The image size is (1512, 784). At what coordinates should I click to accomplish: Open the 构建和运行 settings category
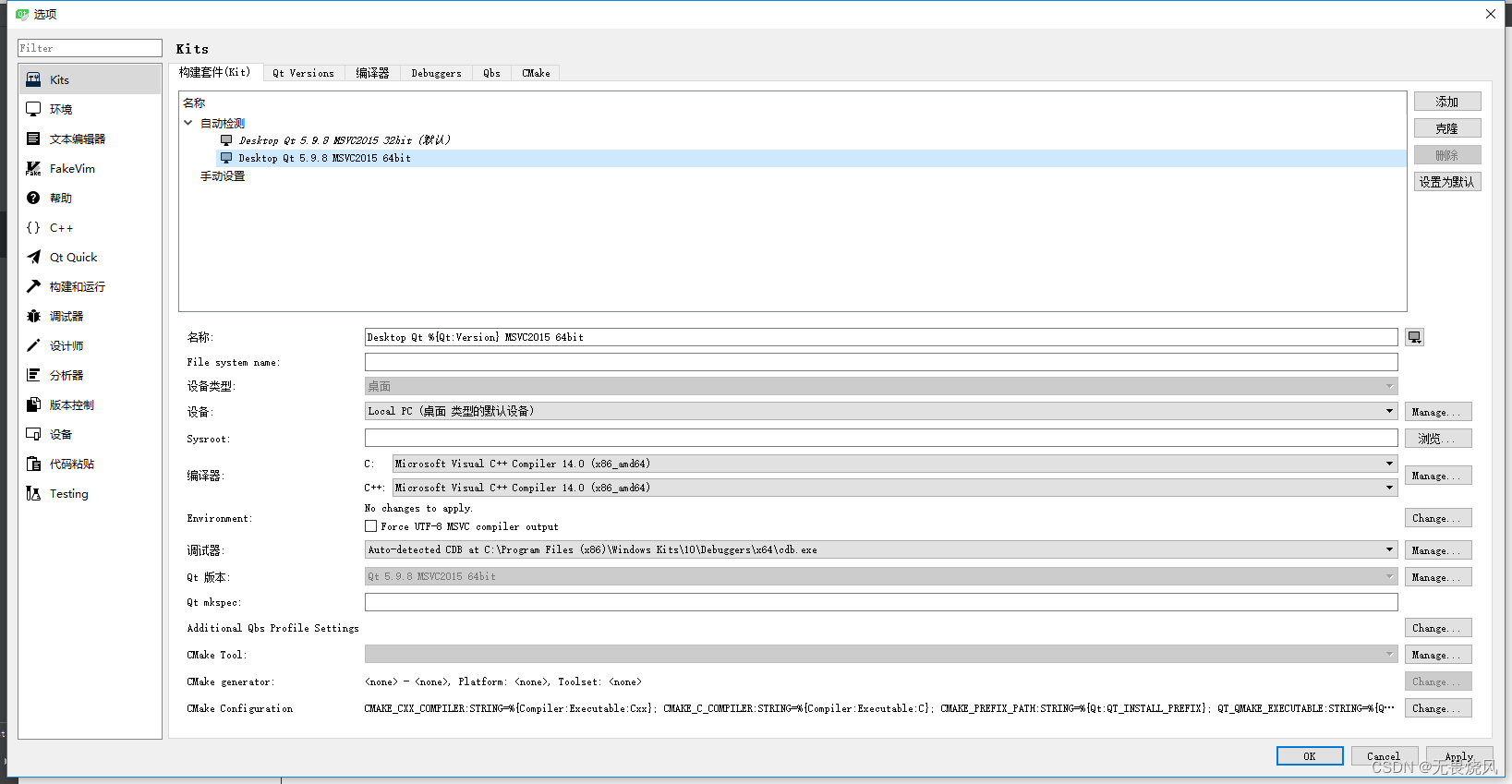tap(90, 286)
